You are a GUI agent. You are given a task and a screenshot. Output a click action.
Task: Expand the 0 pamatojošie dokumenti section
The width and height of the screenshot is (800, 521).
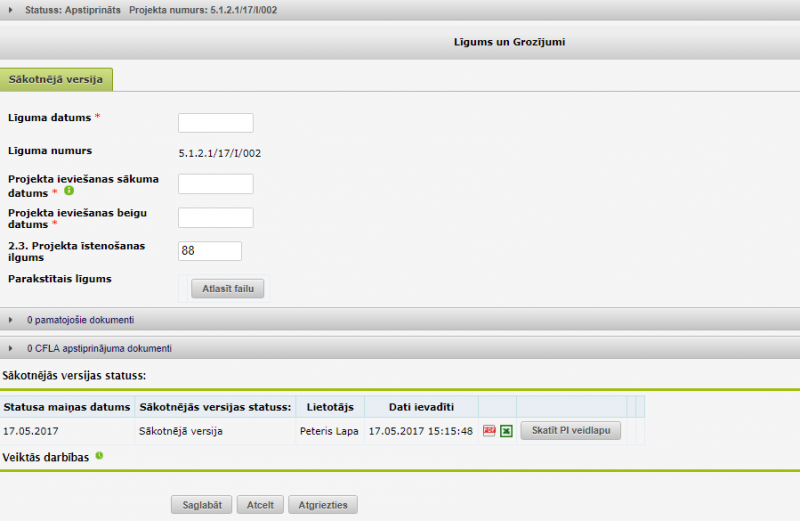point(12,320)
